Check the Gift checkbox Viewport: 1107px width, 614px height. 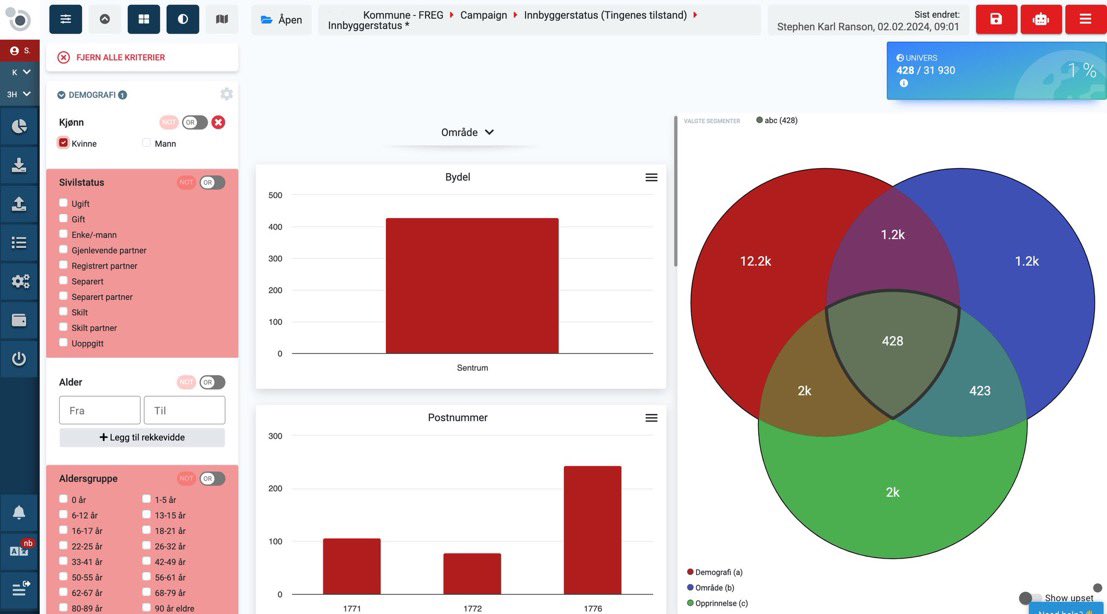pyautogui.click(x=64, y=218)
